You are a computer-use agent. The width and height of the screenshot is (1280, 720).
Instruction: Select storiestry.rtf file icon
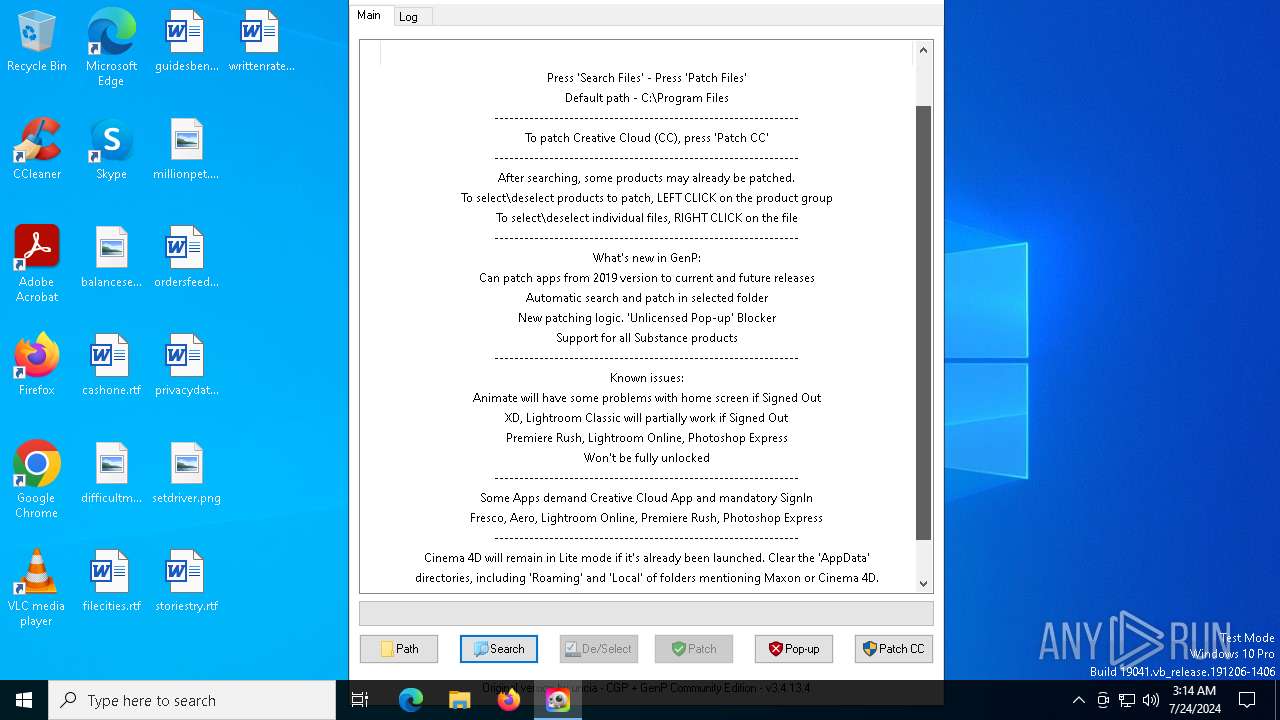tap(186, 582)
